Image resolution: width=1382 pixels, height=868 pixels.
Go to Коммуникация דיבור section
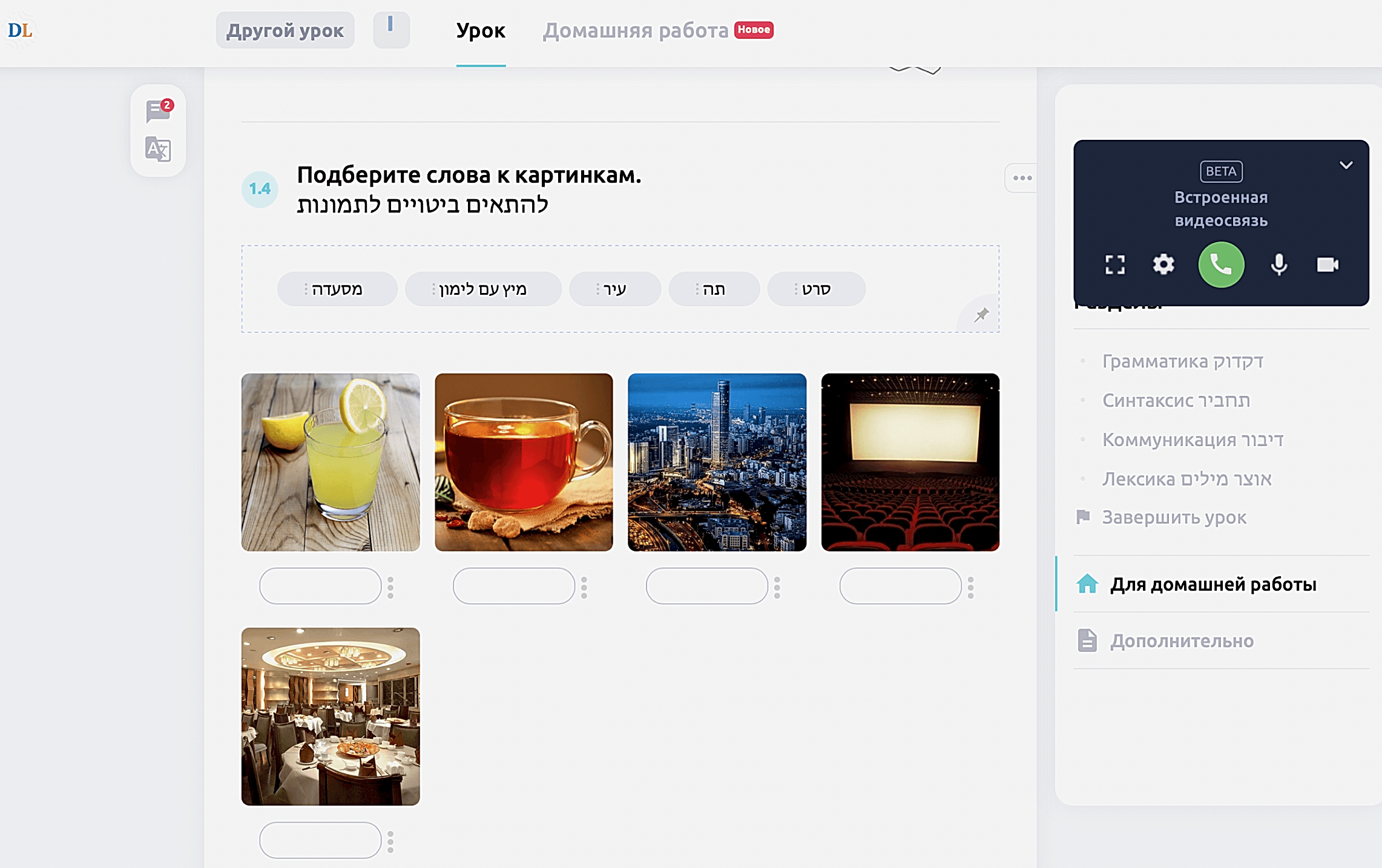pos(1193,439)
